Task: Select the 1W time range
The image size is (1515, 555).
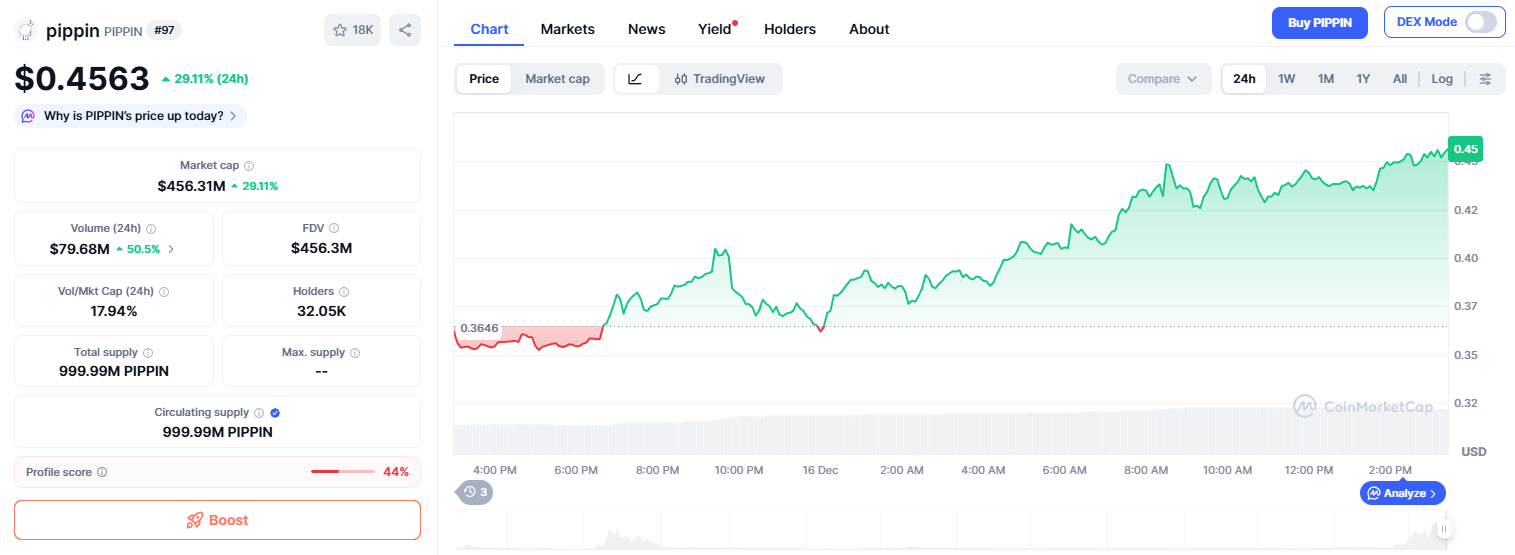Action: click(x=1287, y=79)
